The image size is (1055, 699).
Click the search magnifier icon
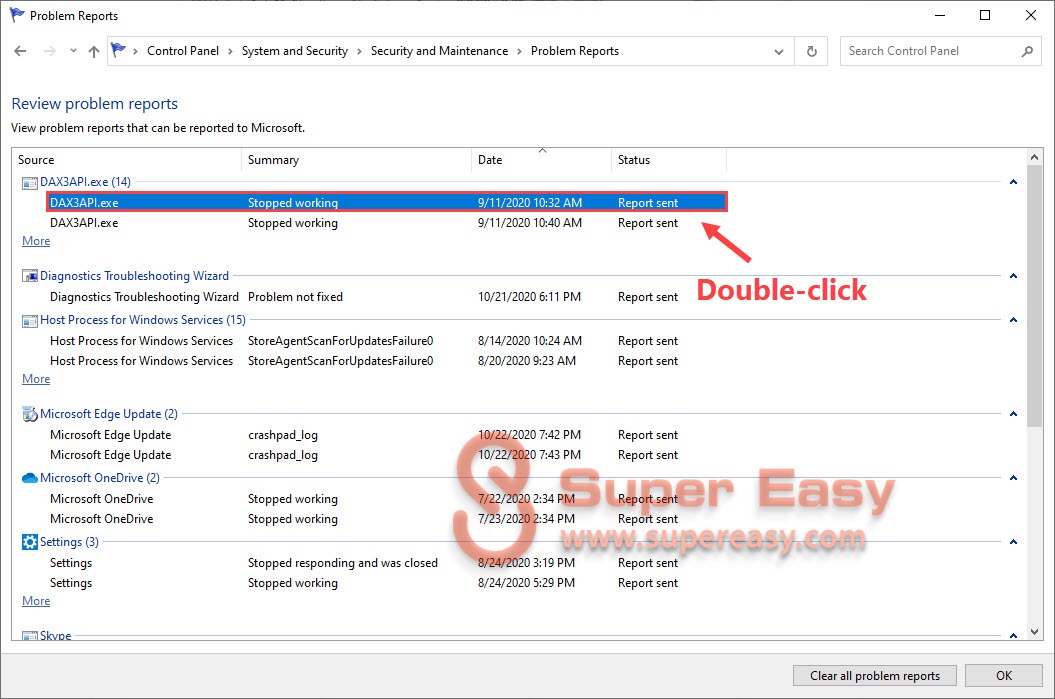point(1027,51)
